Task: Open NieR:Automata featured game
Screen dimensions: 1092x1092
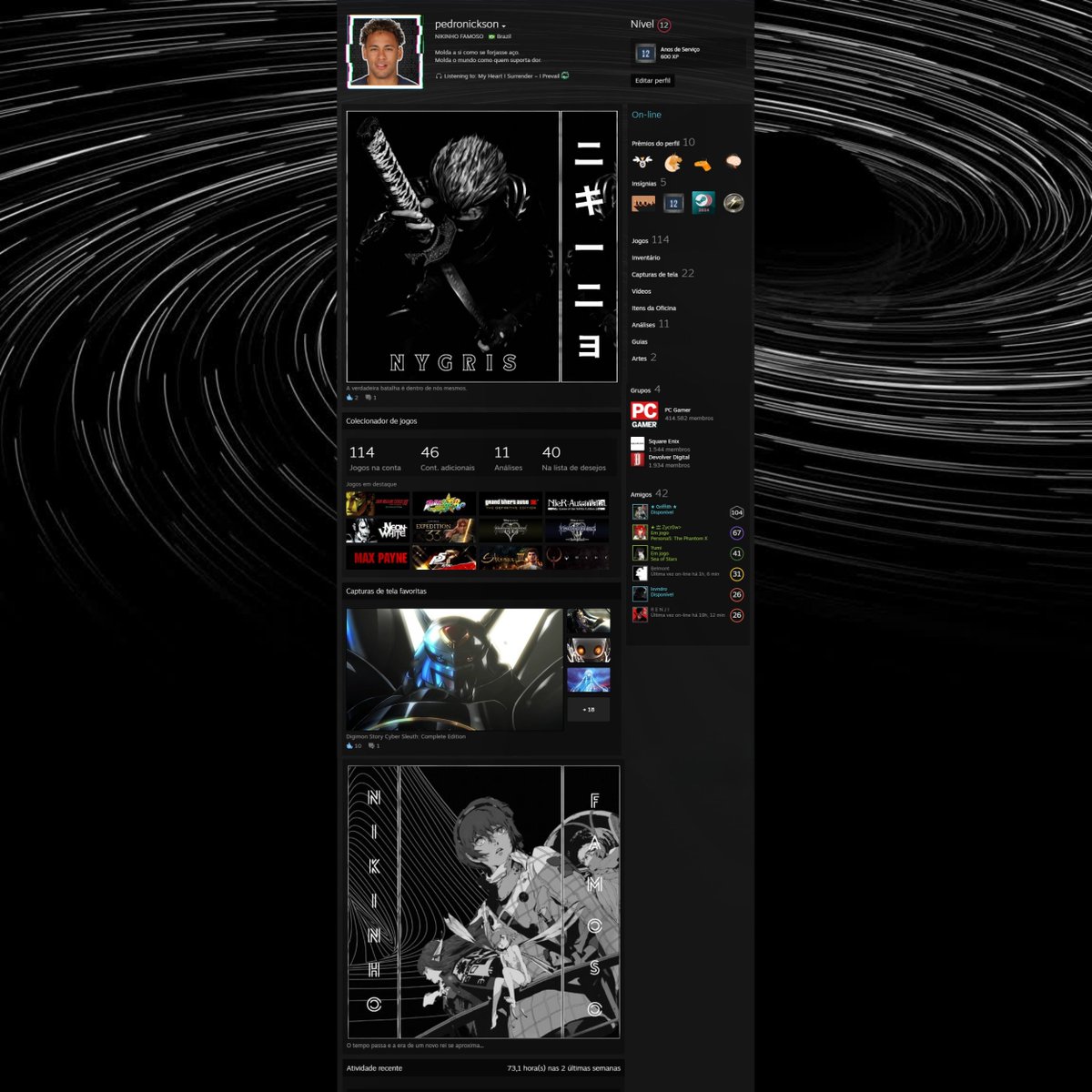Action: click(577, 504)
